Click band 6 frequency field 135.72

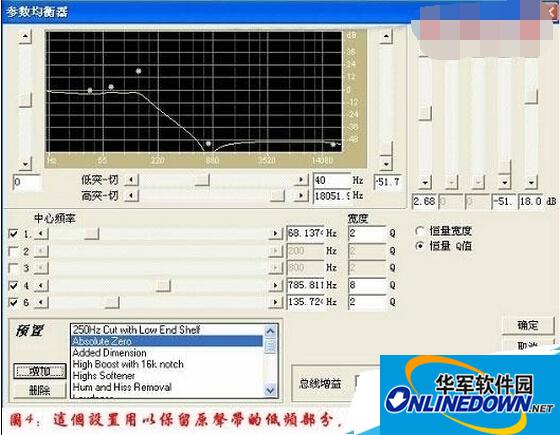[x=305, y=302]
